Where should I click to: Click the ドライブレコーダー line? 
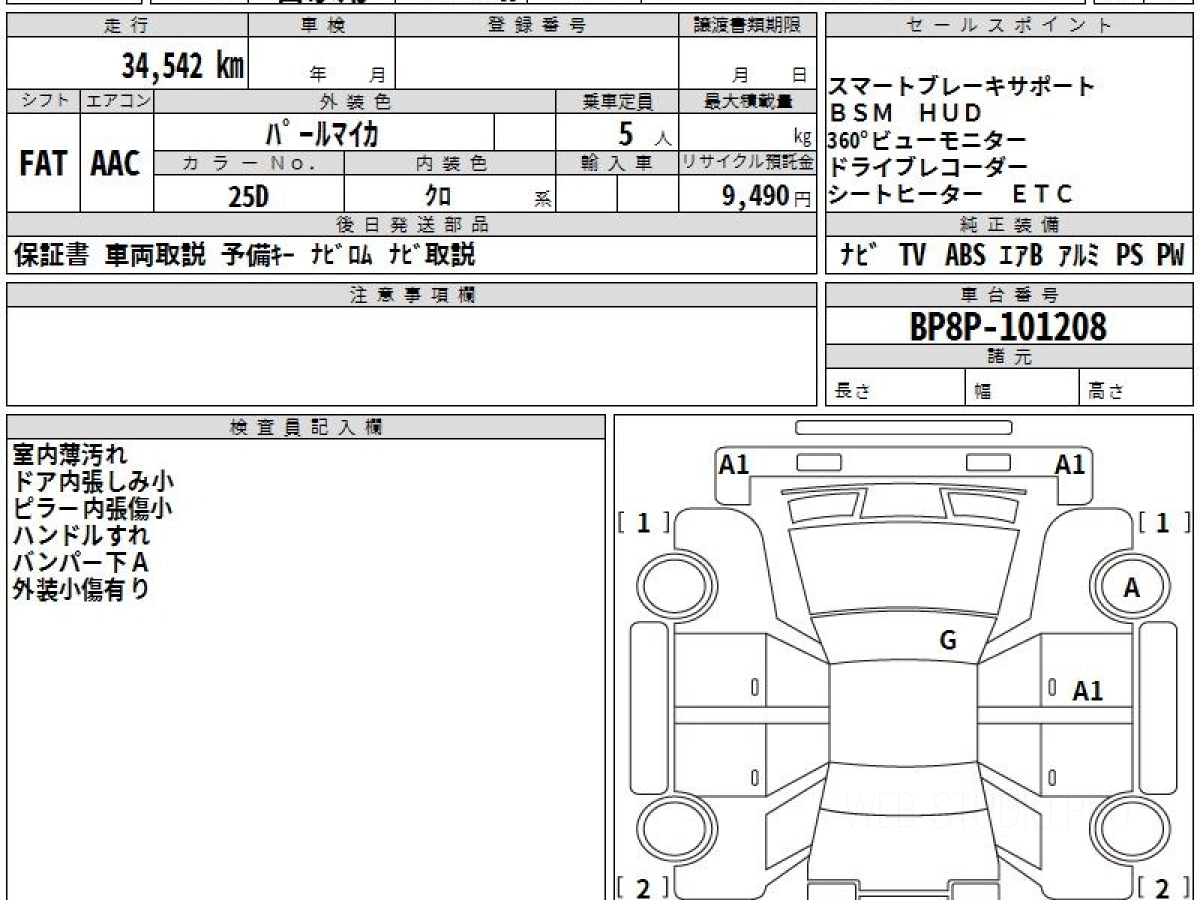[x=928, y=167]
